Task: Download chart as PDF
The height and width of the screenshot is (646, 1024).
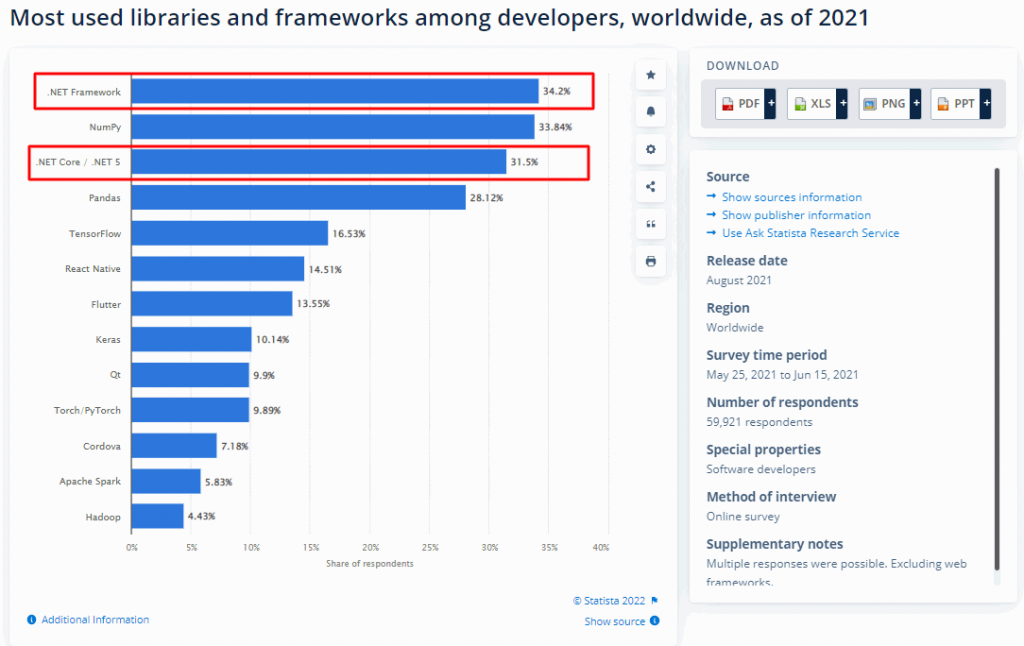Action: click(x=741, y=104)
